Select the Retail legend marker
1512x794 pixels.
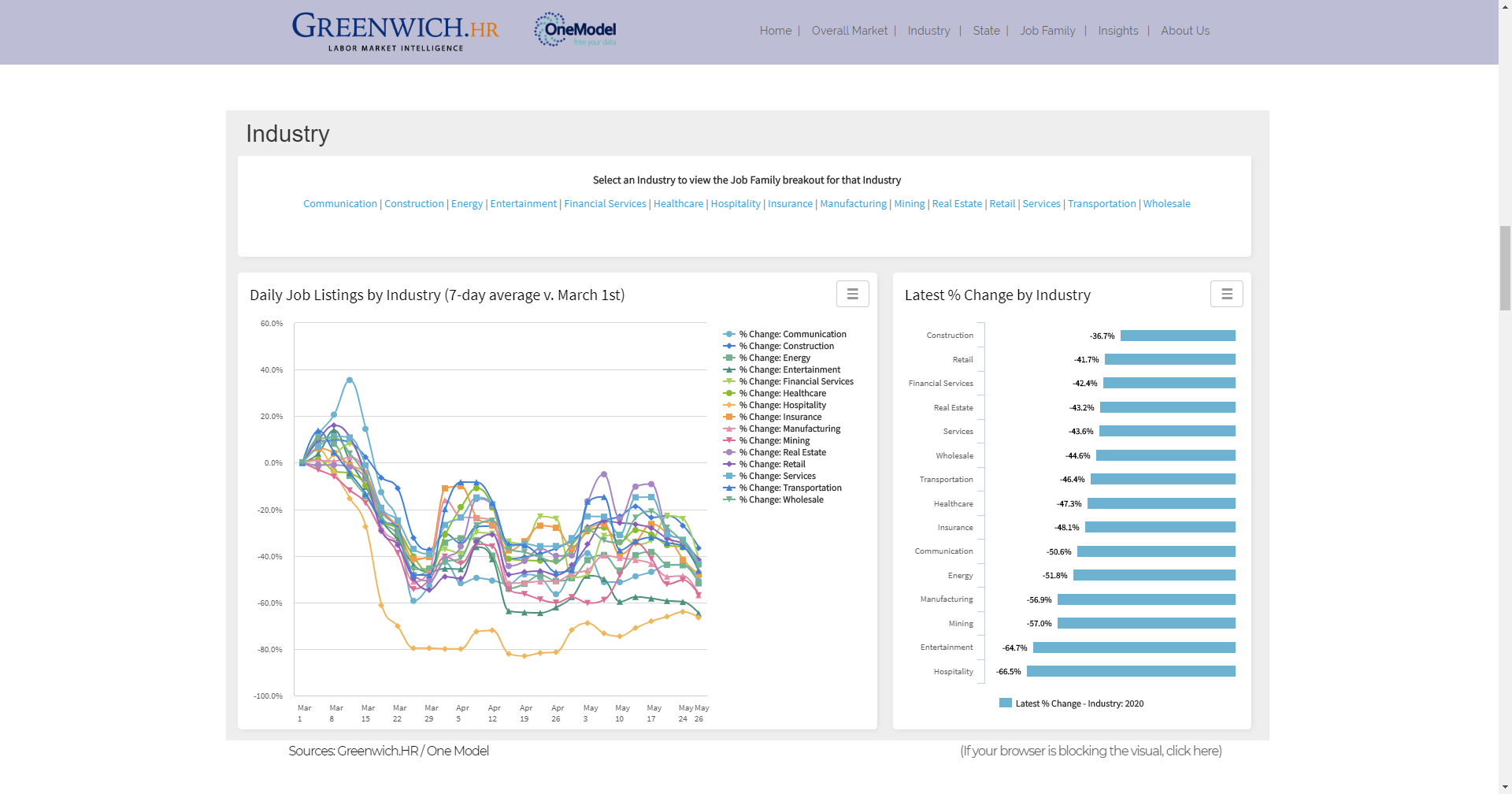[x=728, y=464]
